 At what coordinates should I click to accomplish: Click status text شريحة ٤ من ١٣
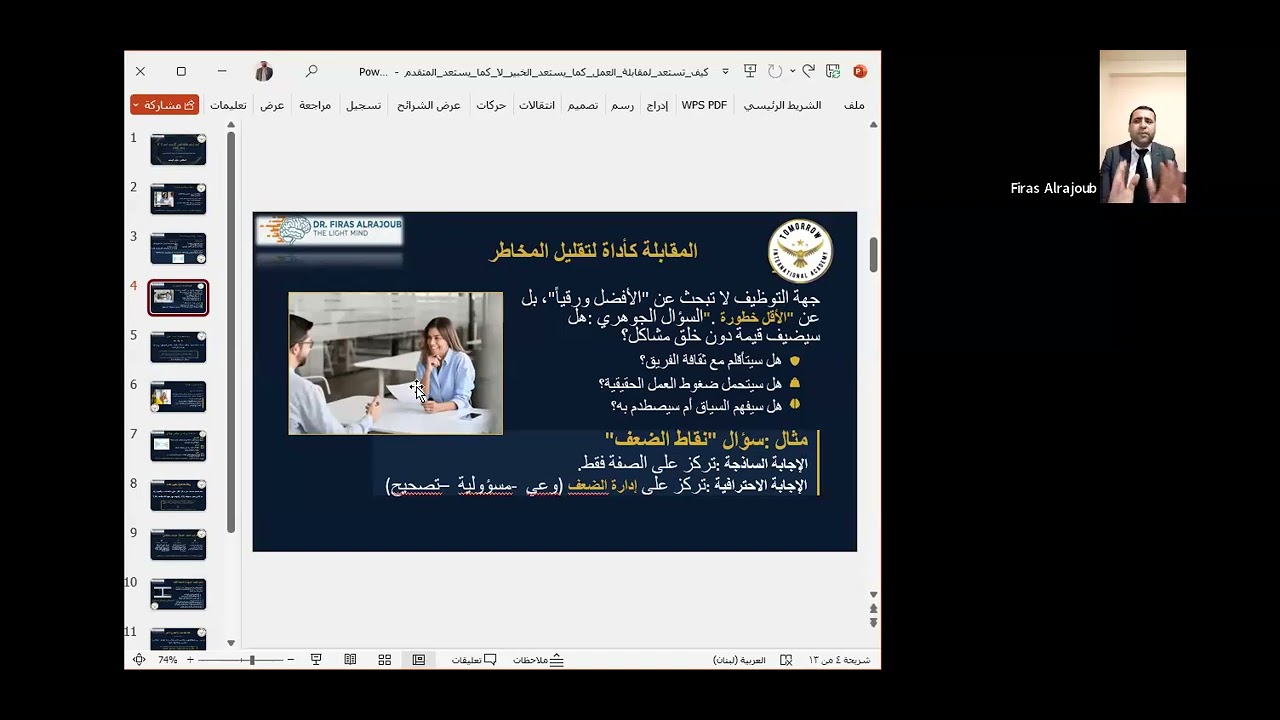[x=839, y=660]
